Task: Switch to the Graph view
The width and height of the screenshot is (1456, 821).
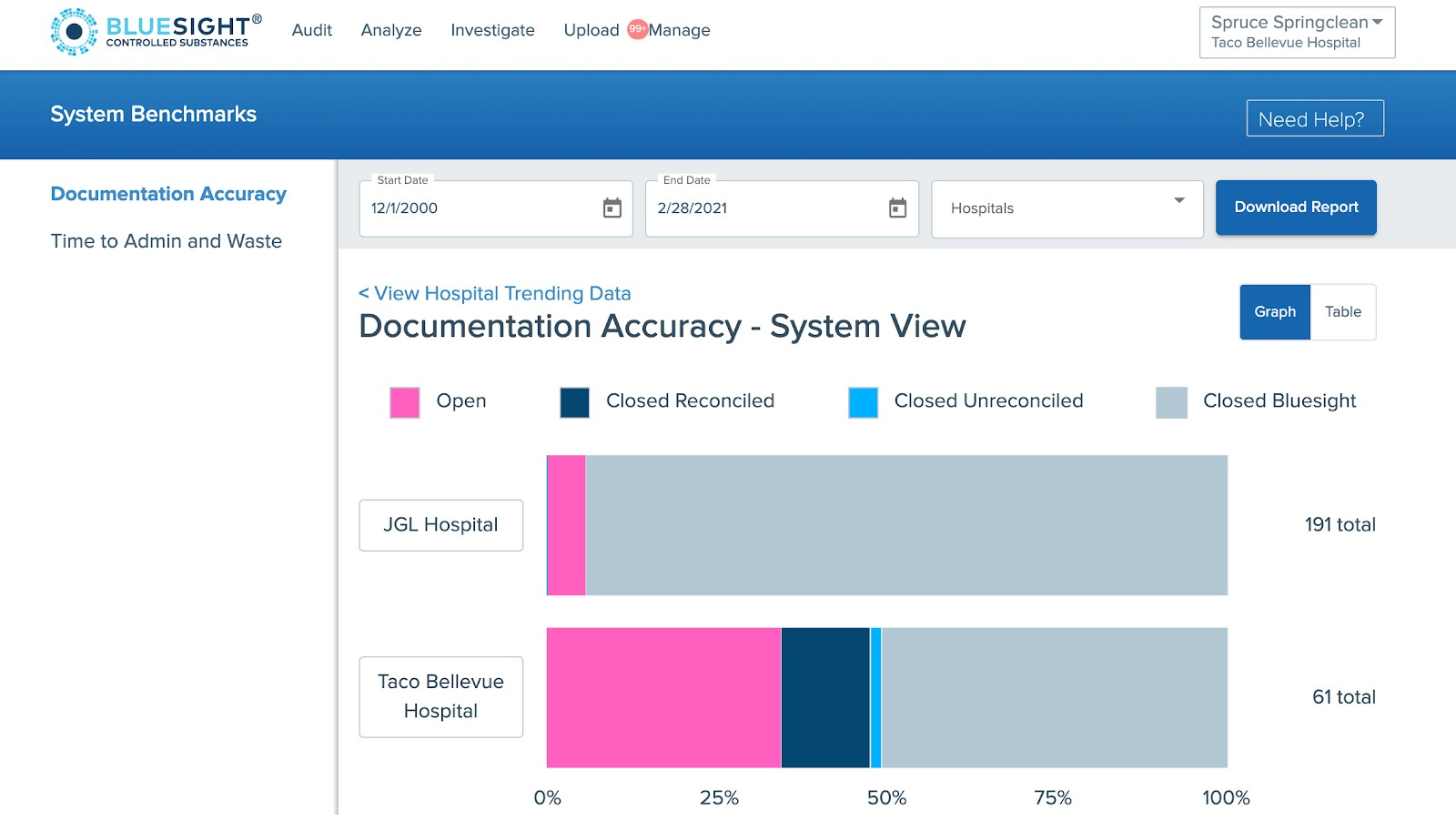Action: [x=1275, y=312]
